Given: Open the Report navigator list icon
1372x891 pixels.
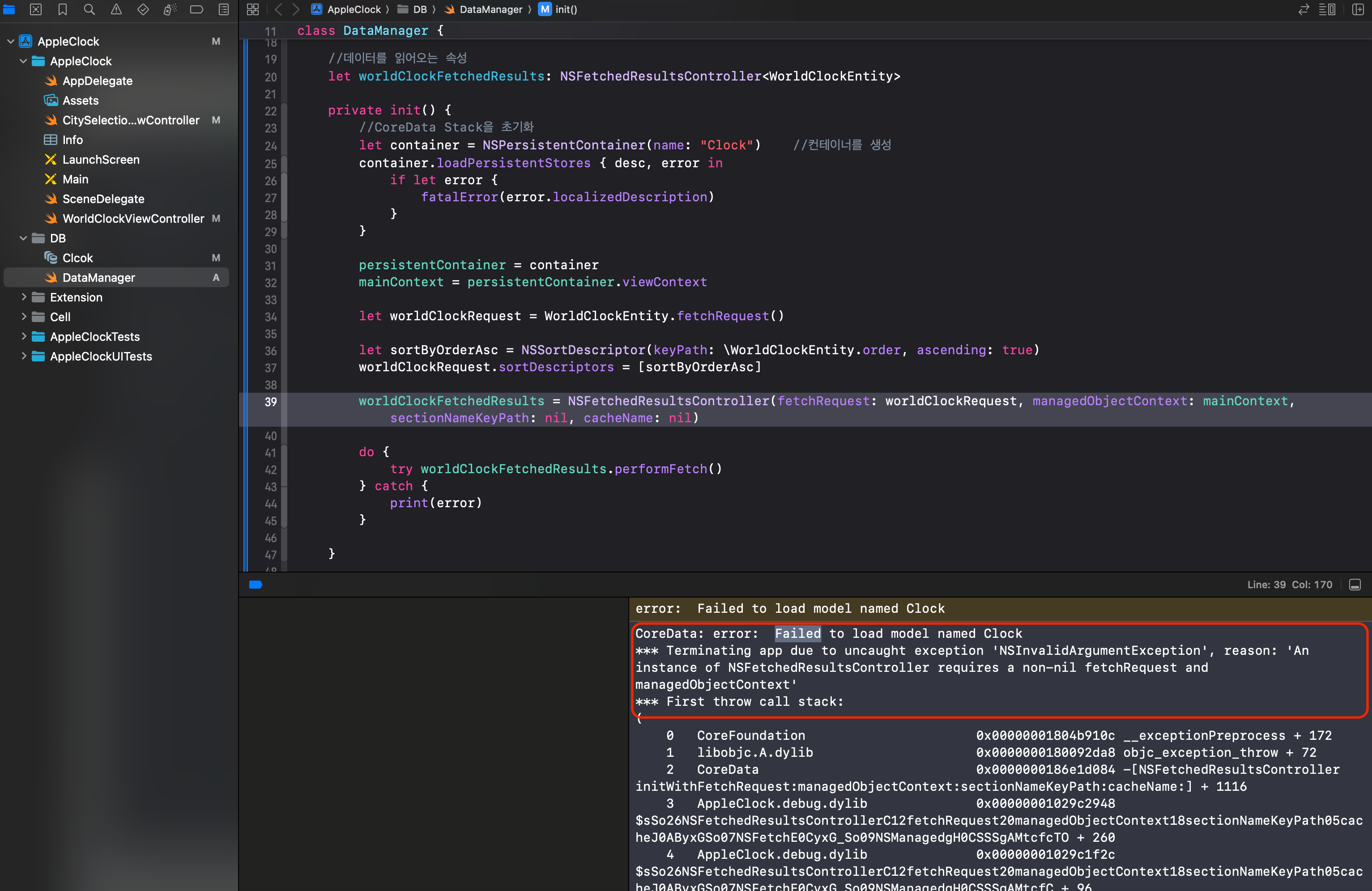Looking at the screenshot, I should tap(224, 9).
